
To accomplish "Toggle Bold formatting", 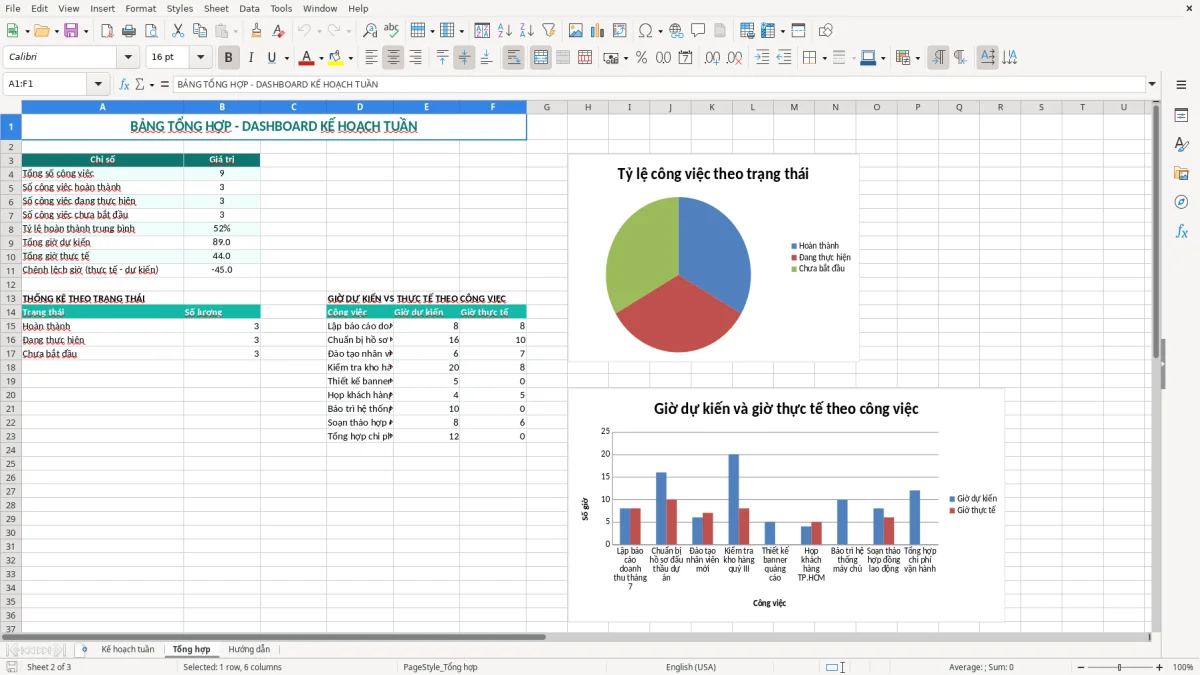I will 229,58.
